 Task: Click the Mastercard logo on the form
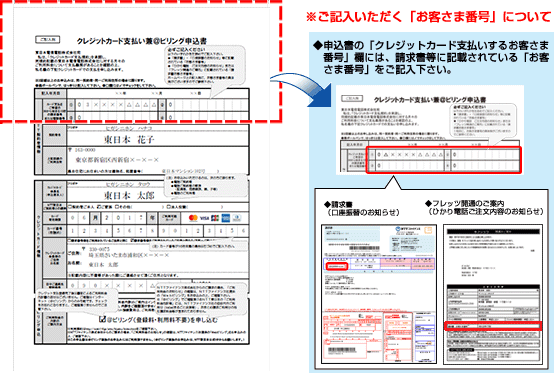(193, 218)
